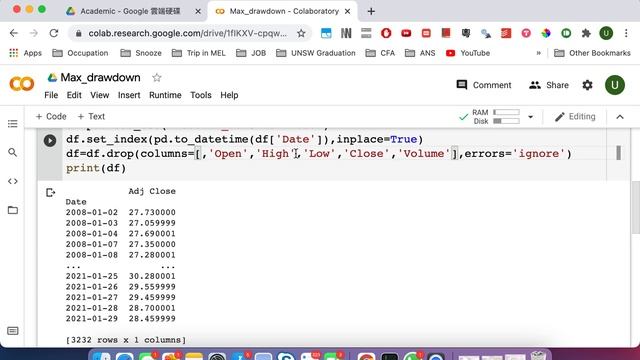Click the notebook title Max_drawdown
The height and width of the screenshot is (360, 640).
tap(100, 78)
